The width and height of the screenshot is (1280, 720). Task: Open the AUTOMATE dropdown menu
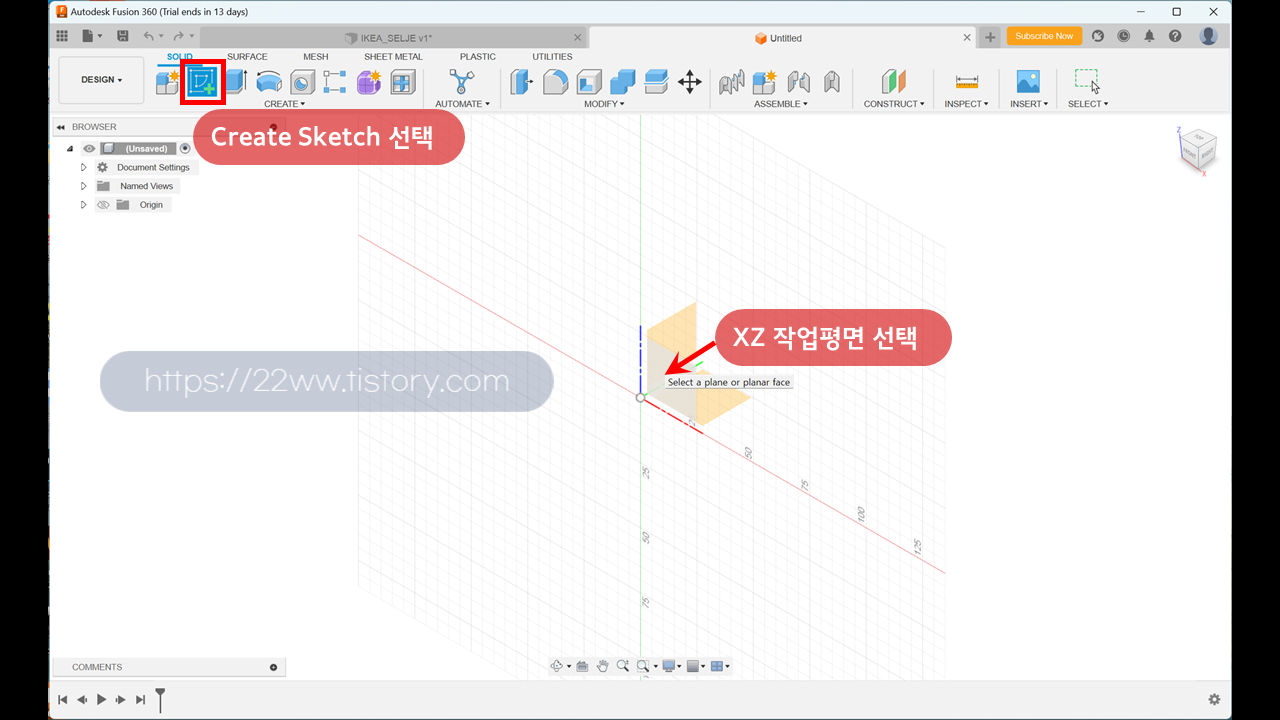click(463, 104)
